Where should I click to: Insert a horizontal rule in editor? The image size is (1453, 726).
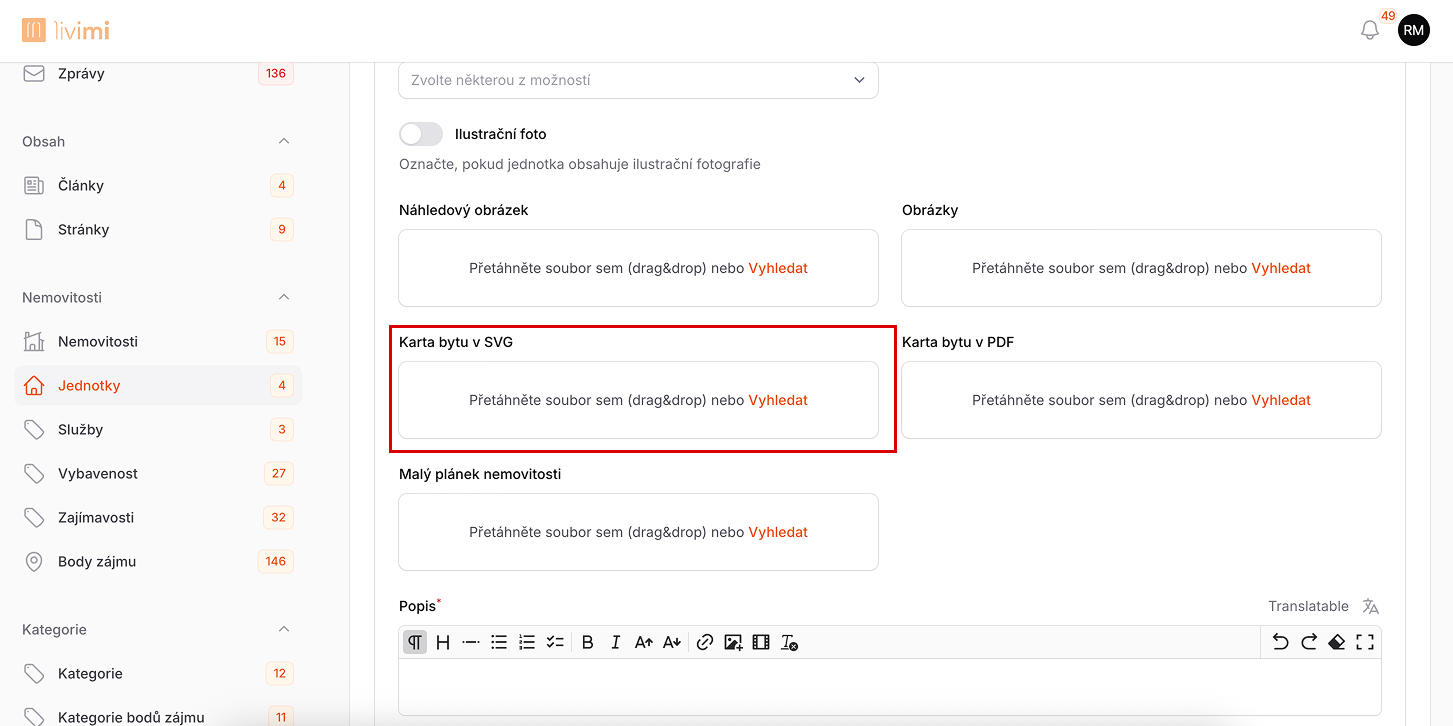pos(471,642)
